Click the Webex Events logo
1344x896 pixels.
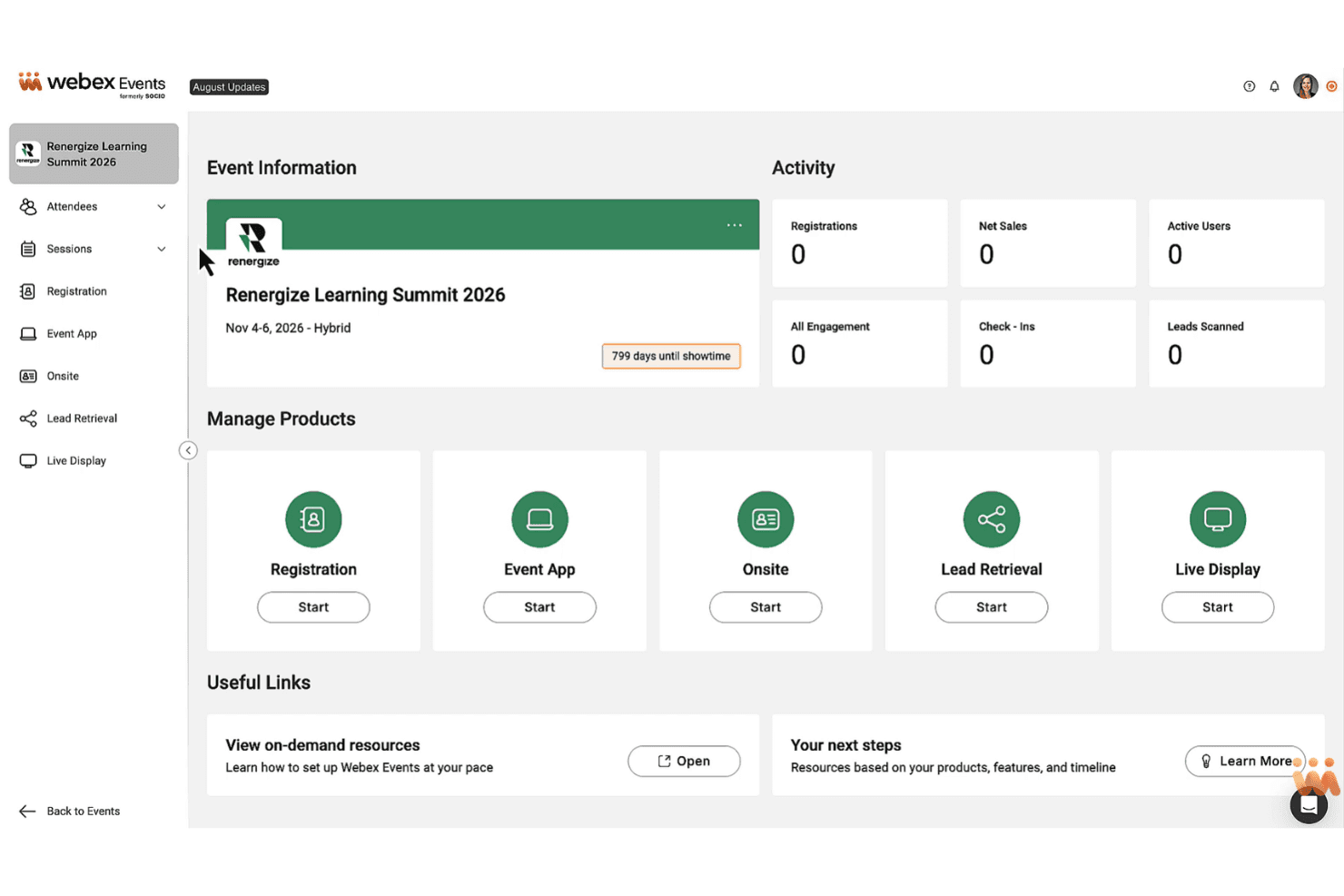pos(92,84)
